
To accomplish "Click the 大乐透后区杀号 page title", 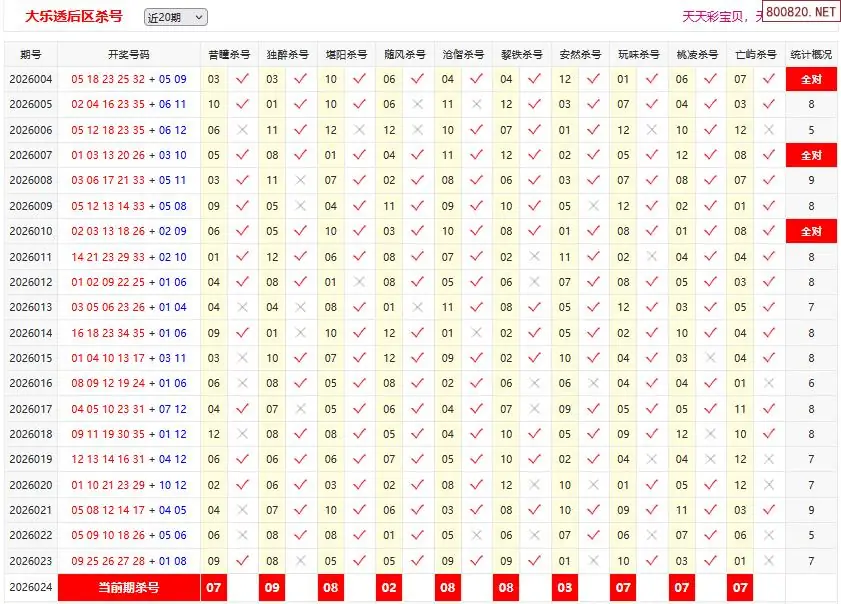I will [74, 17].
